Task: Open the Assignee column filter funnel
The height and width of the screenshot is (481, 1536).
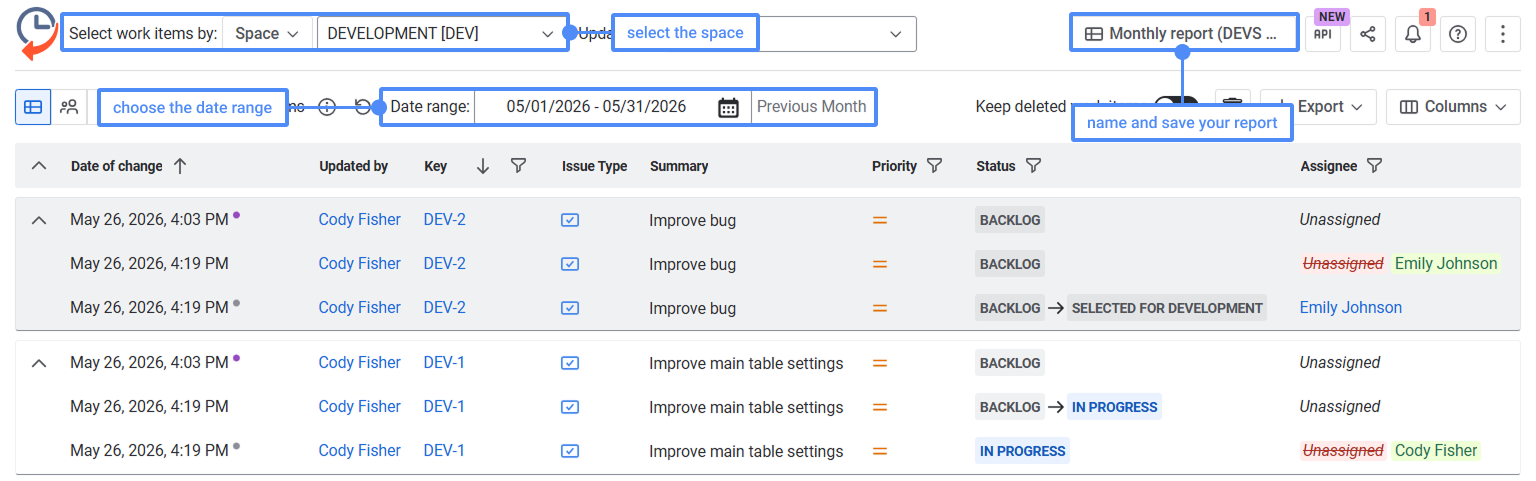Action: click(x=1374, y=166)
